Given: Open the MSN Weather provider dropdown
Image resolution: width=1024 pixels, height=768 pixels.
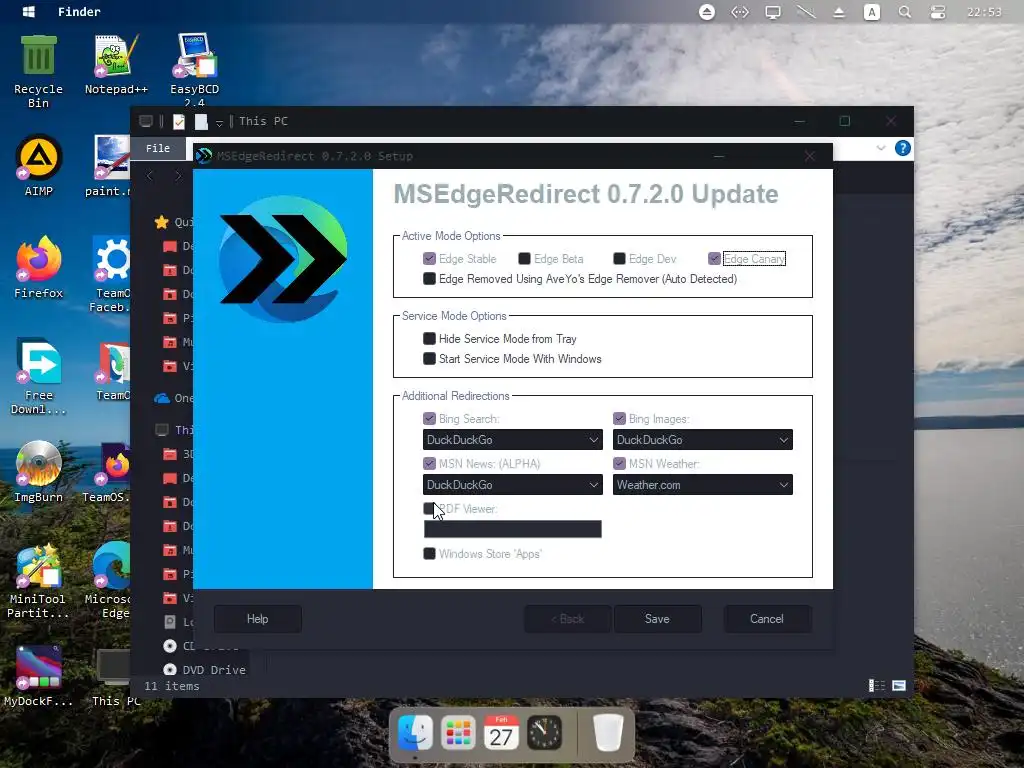Looking at the screenshot, I should pyautogui.click(x=703, y=485).
